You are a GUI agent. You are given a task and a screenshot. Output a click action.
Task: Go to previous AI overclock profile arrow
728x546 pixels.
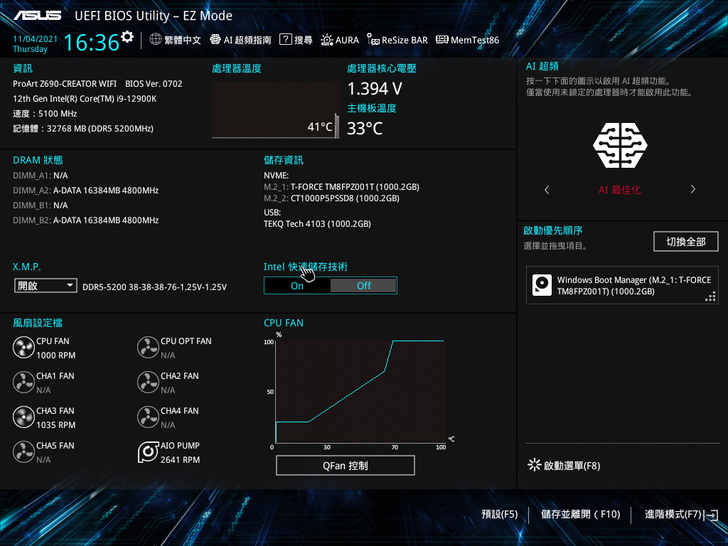pos(546,189)
